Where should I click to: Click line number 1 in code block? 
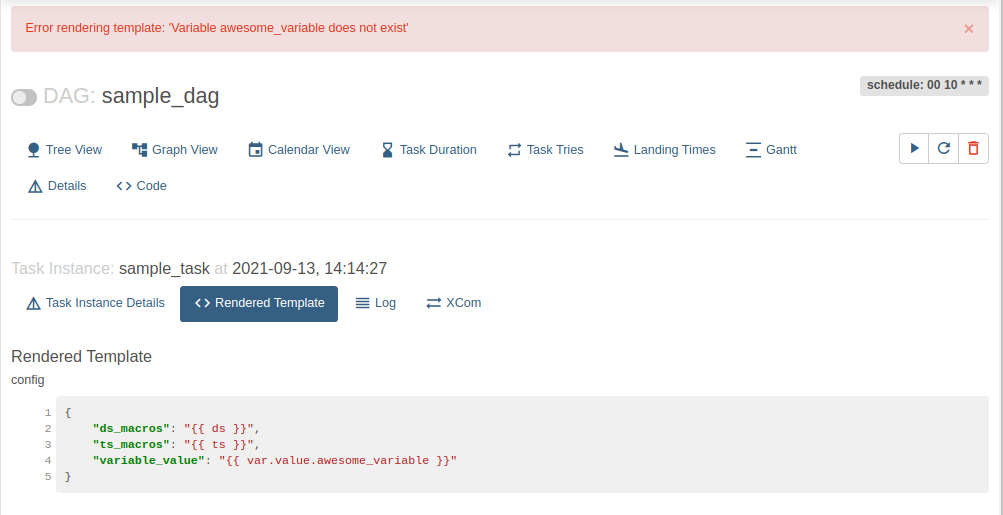48,413
